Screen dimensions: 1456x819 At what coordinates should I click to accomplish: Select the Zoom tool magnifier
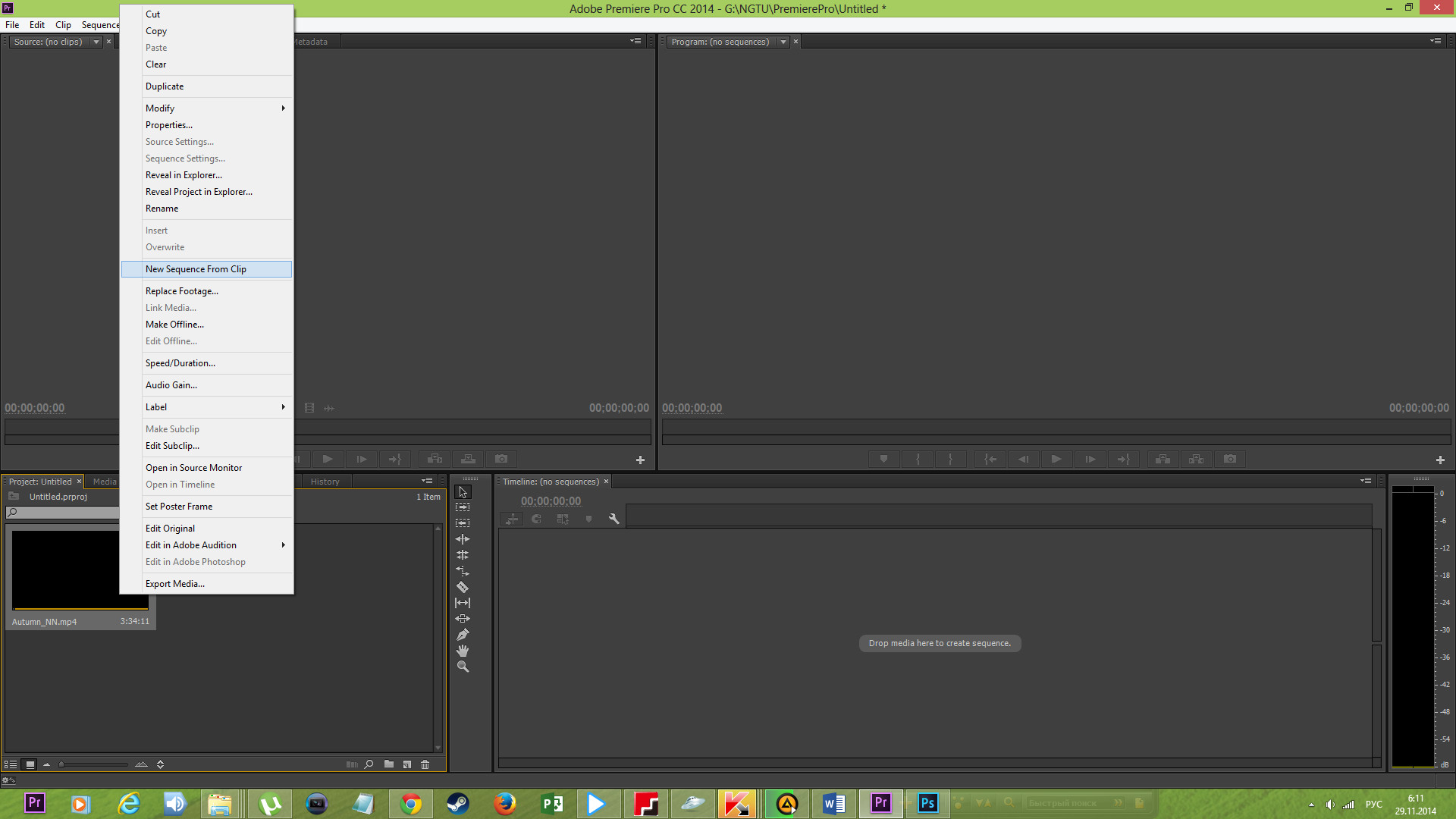463,667
